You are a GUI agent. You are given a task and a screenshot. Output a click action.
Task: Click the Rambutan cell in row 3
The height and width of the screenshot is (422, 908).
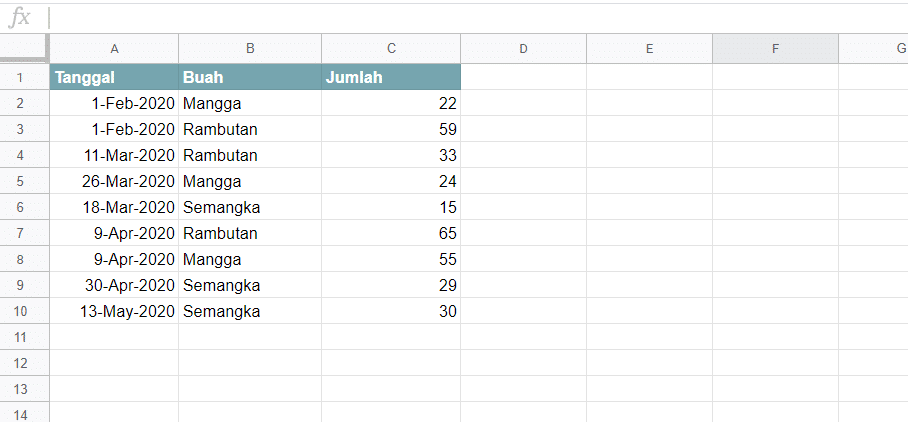pyautogui.click(x=250, y=129)
